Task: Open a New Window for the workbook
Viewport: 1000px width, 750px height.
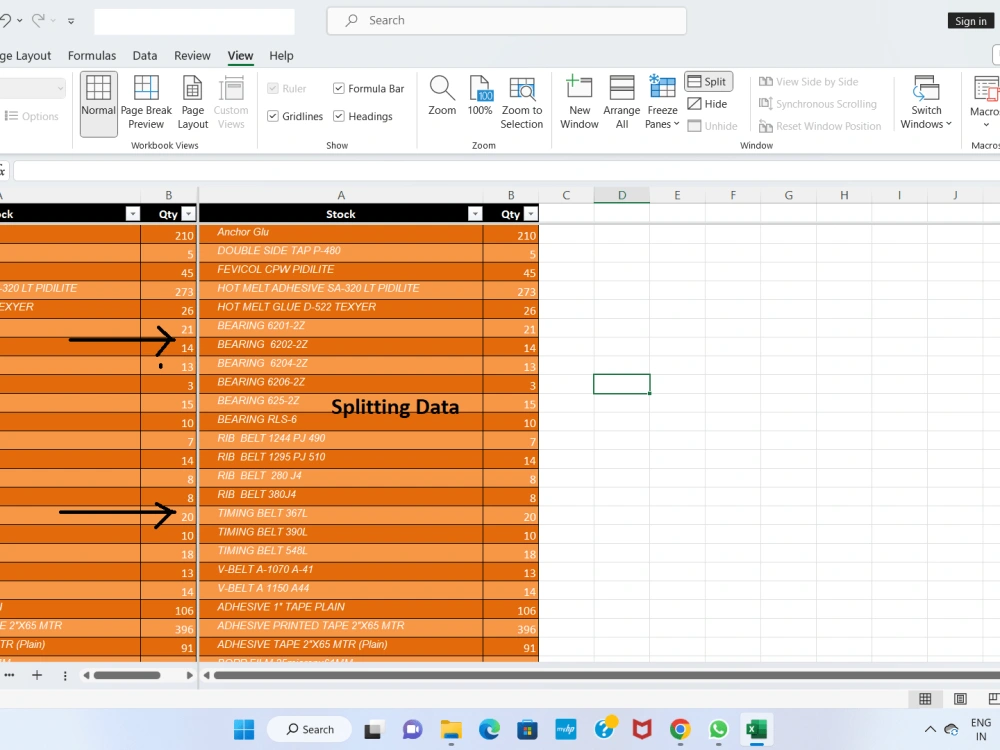Action: click(x=579, y=100)
